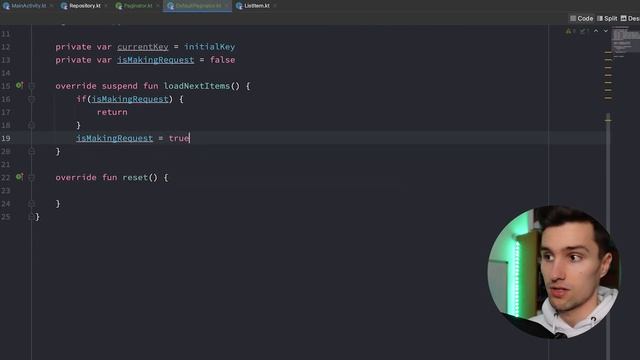The image size is (640, 360).
Task: Switch editor to Design view mode
Action: click(630, 18)
